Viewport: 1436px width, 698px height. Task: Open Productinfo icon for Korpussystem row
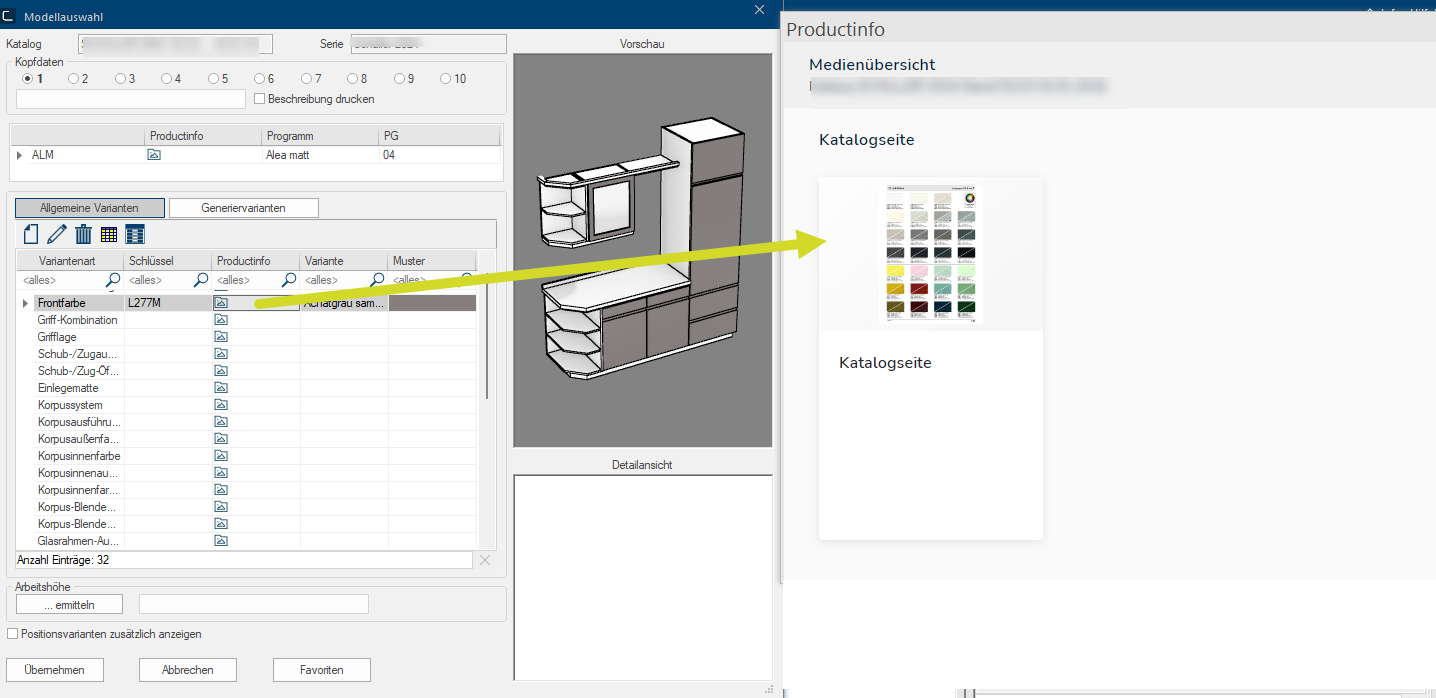click(x=222, y=405)
